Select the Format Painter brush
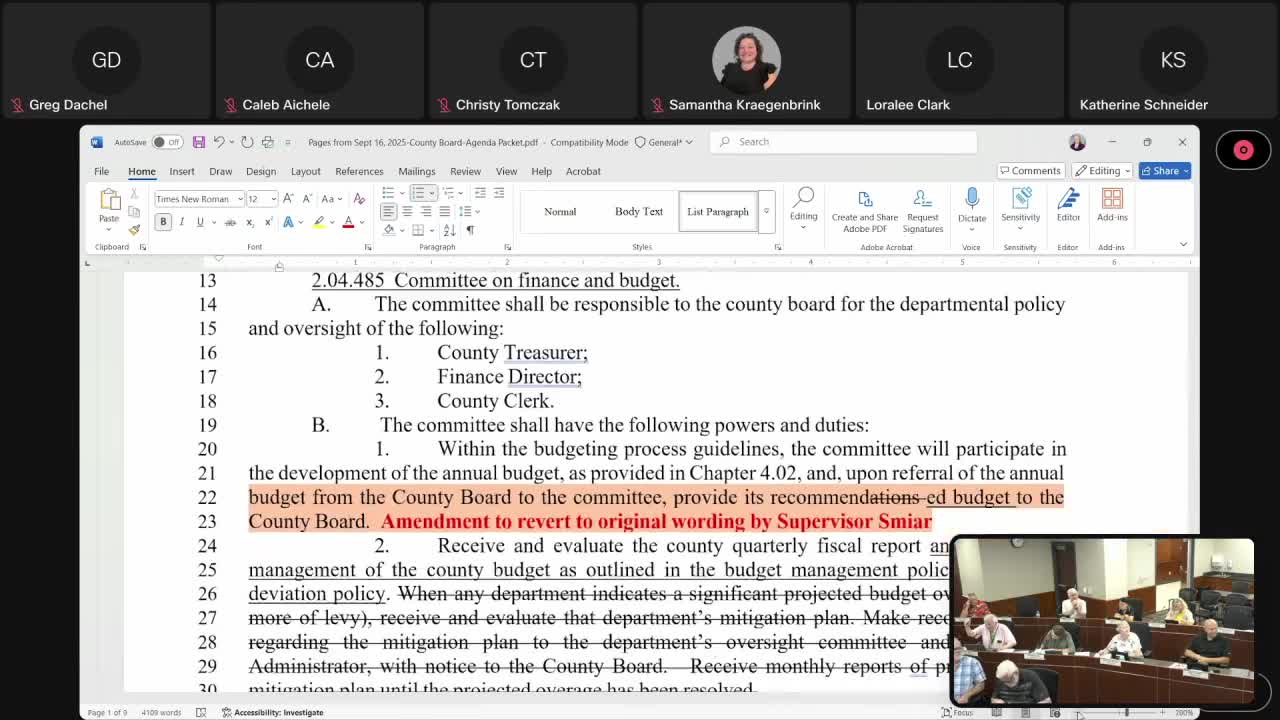Image resolution: width=1280 pixels, height=720 pixels. pyautogui.click(x=134, y=230)
